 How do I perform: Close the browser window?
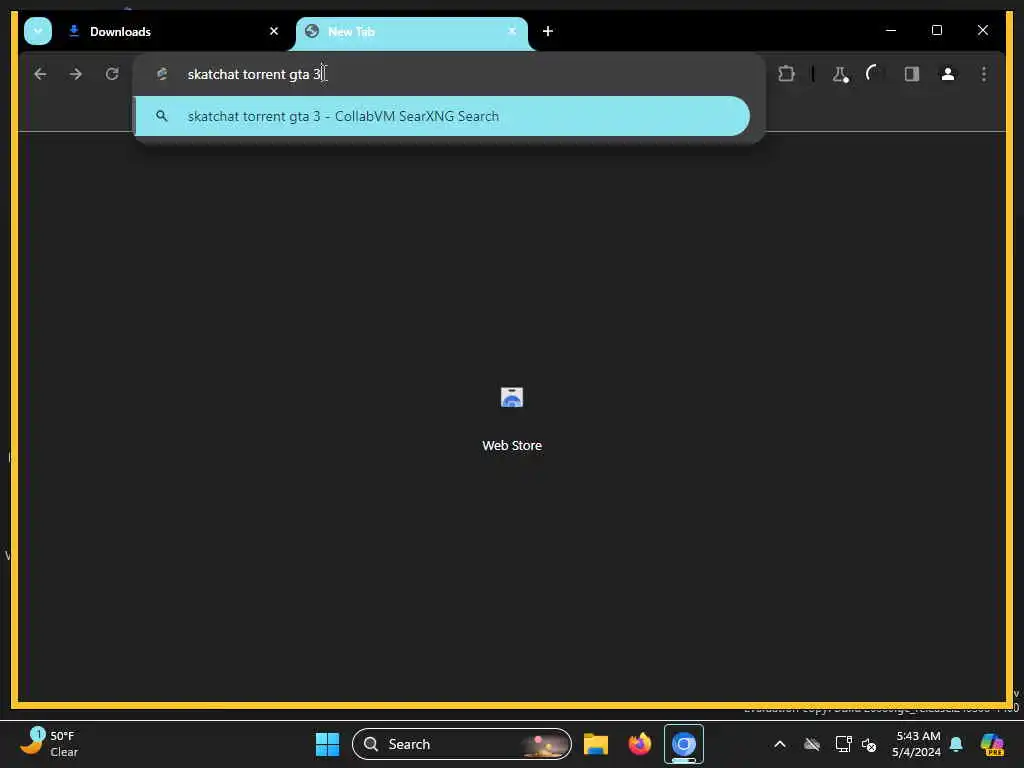(x=982, y=31)
